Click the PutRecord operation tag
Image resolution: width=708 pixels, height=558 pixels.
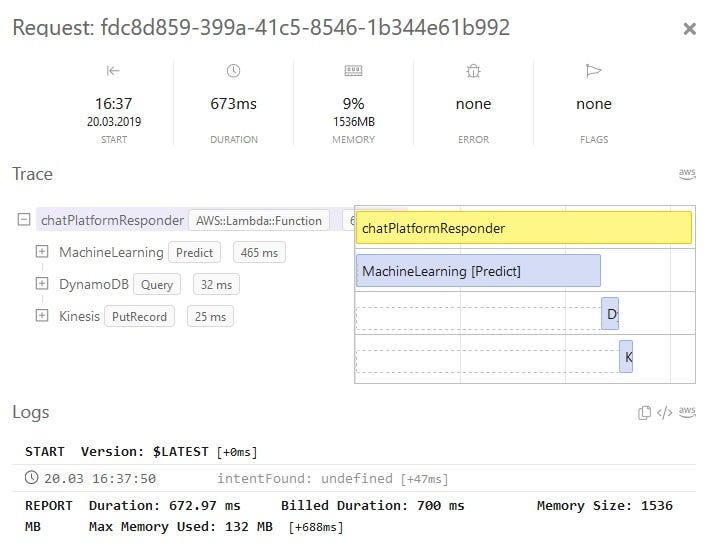139,317
